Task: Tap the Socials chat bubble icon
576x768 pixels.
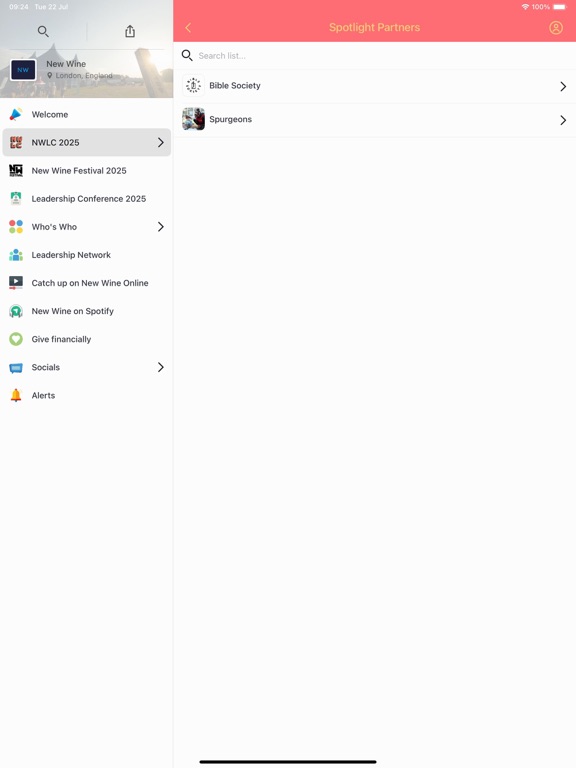Action: [x=16, y=367]
